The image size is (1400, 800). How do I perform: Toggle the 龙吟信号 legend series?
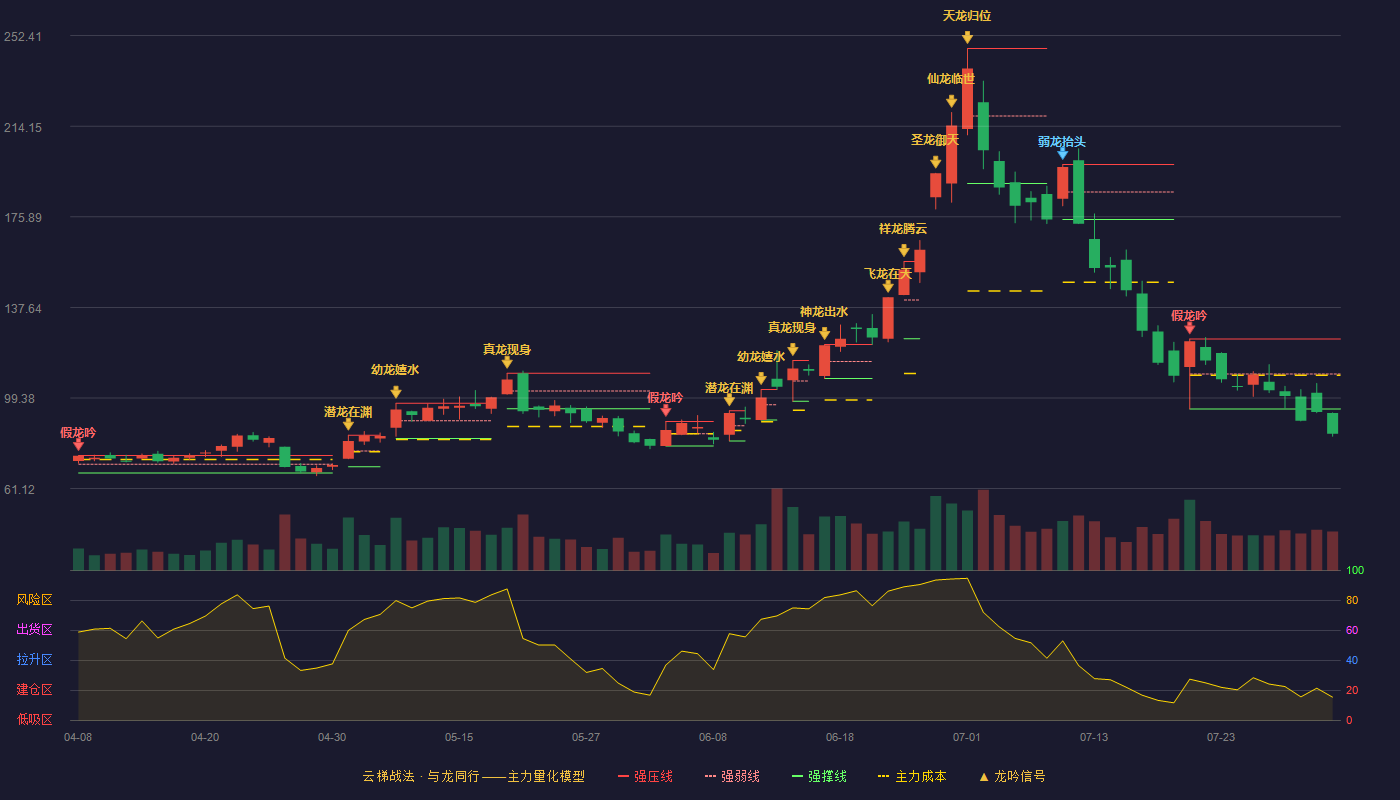click(1012, 776)
